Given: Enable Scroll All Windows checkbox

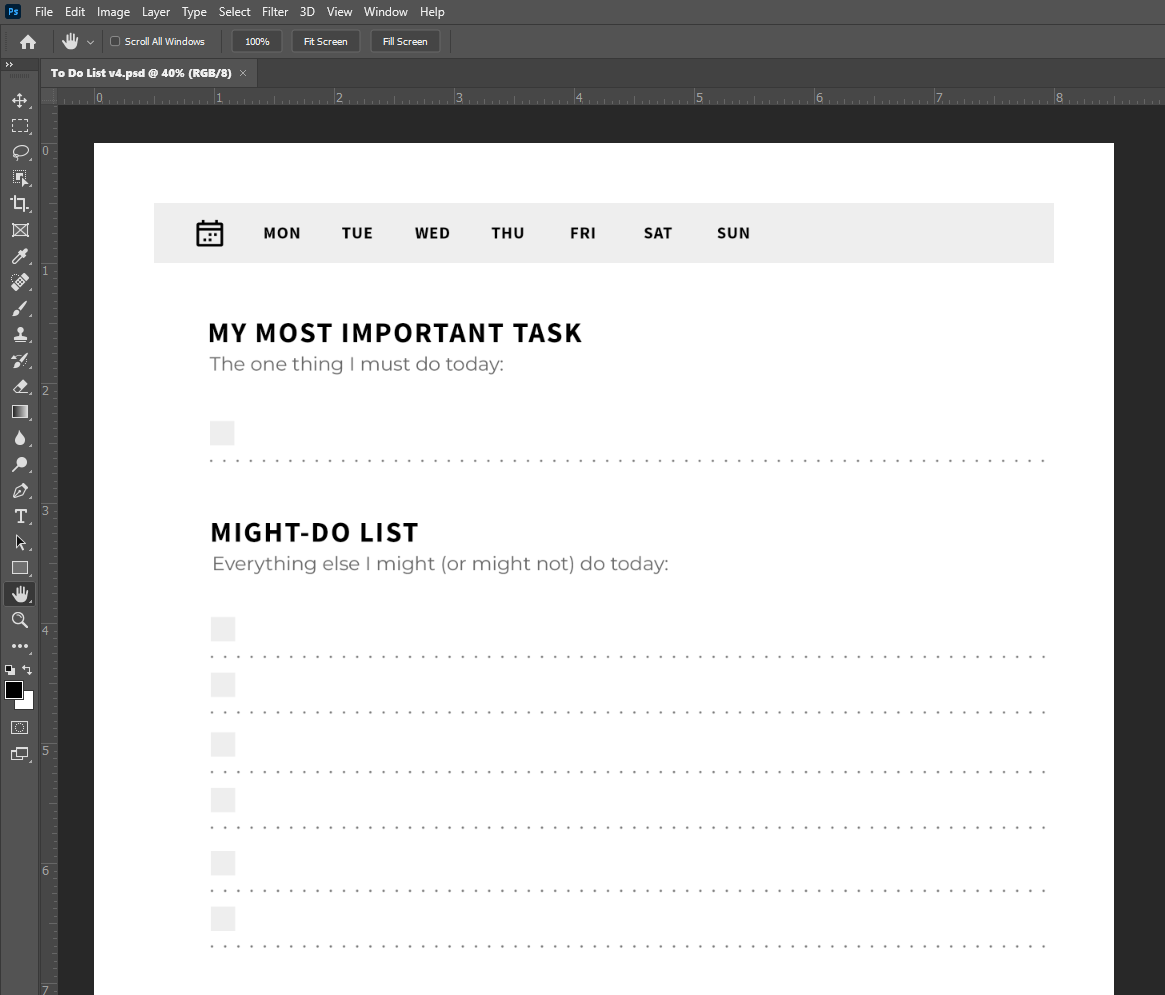Looking at the screenshot, I should tap(115, 42).
